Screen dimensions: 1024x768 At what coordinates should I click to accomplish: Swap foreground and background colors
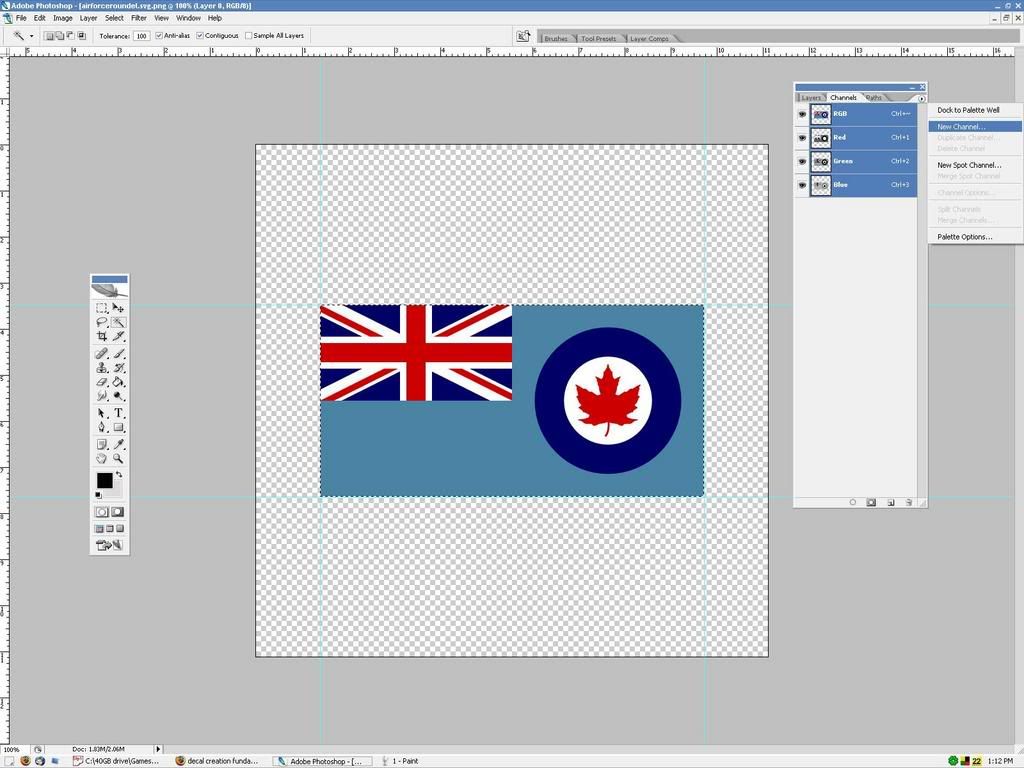coord(119,475)
